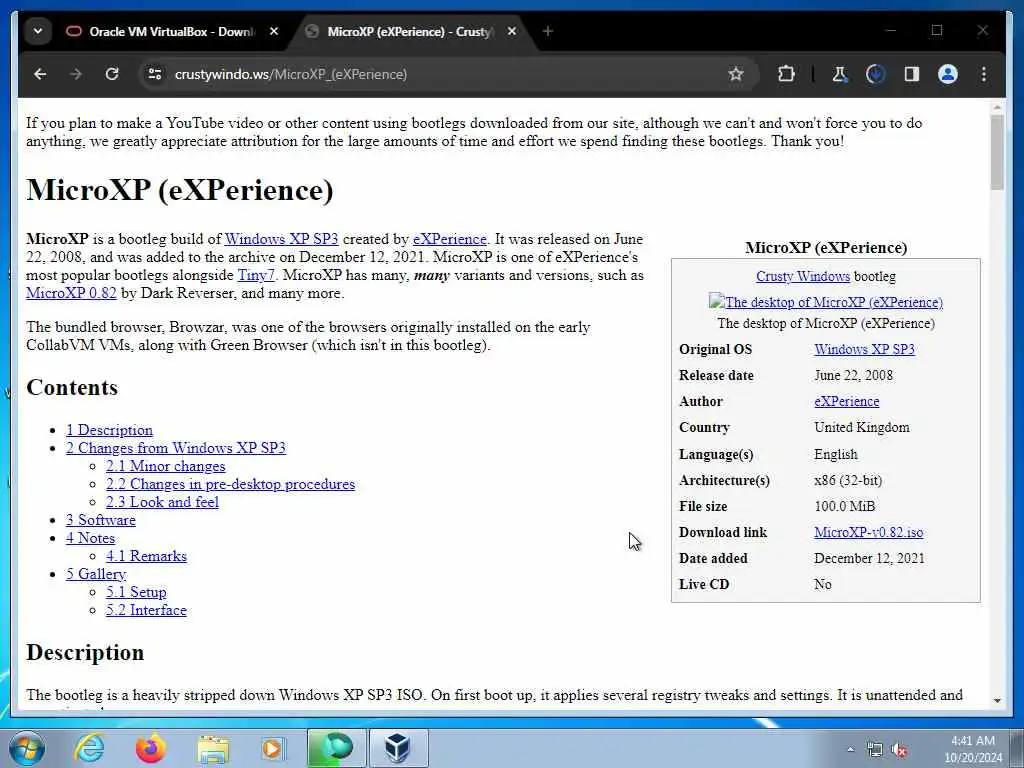Open a new browser tab
1024x768 pixels.
click(547, 31)
